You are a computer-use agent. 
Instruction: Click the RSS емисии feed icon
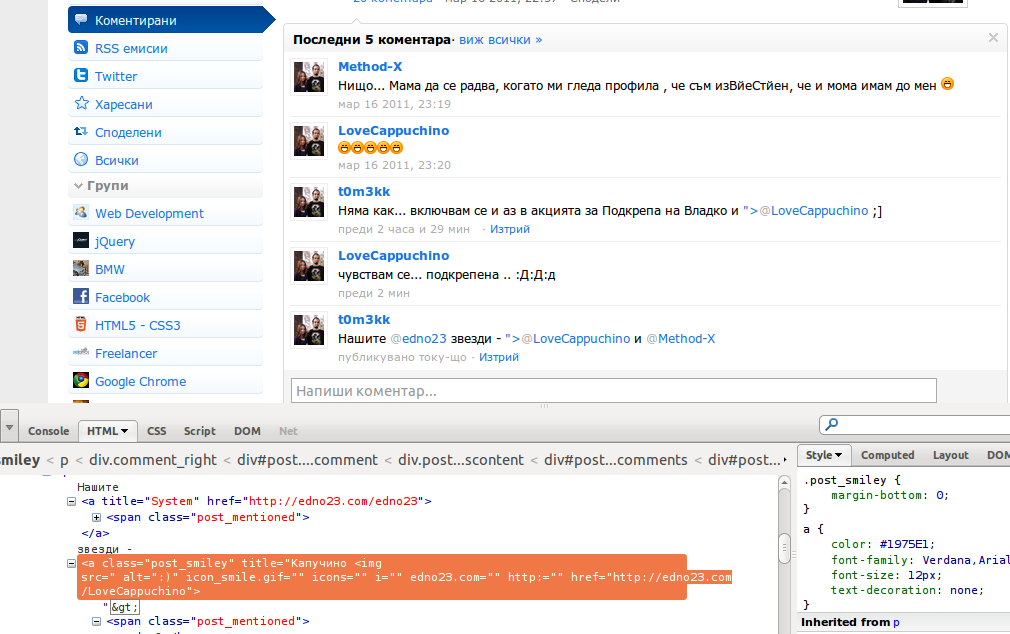81,48
